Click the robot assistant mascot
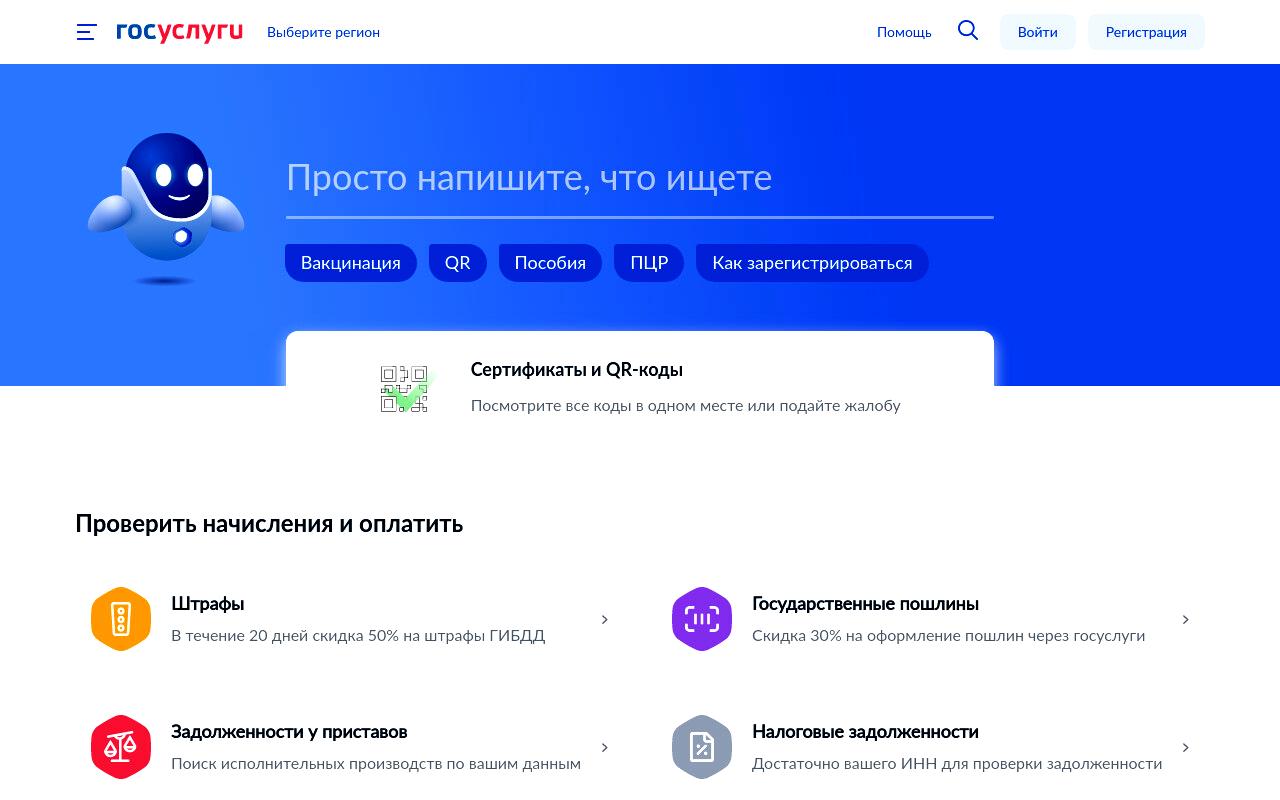The image size is (1280, 800). tap(166, 208)
